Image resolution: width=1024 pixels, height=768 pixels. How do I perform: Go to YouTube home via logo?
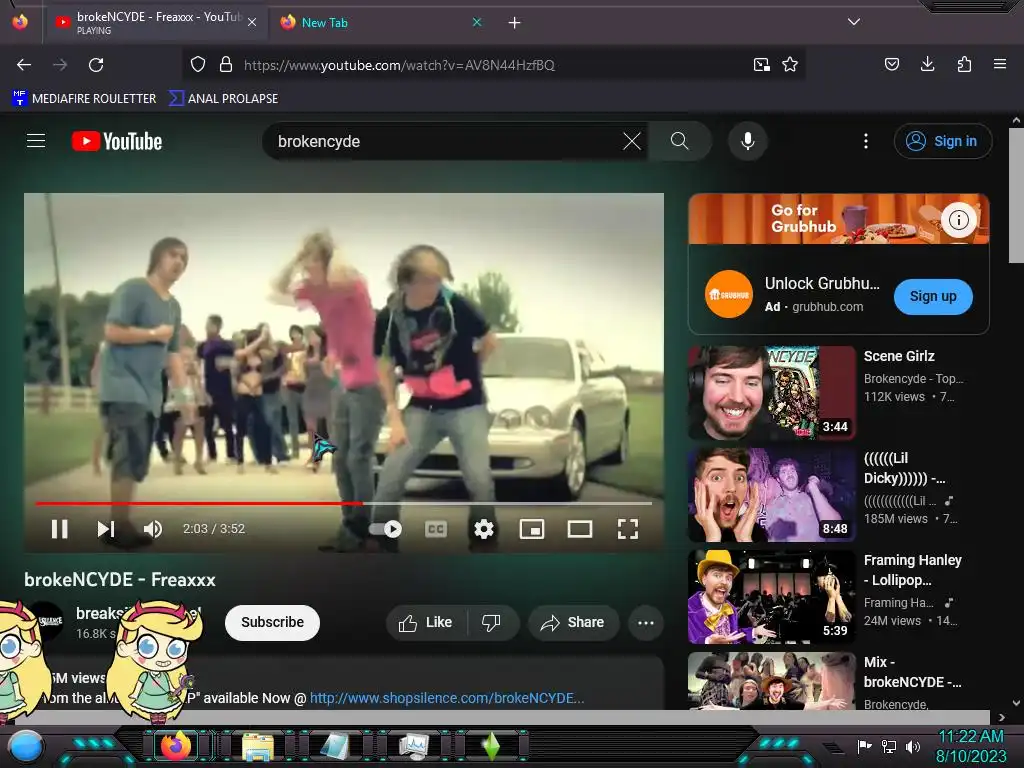coord(117,141)
